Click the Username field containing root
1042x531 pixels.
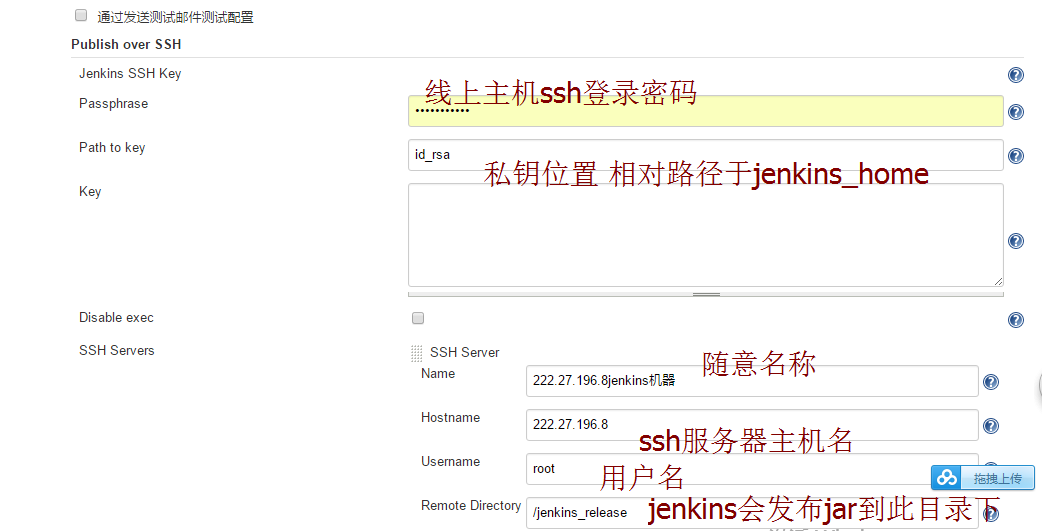[752, 469]
